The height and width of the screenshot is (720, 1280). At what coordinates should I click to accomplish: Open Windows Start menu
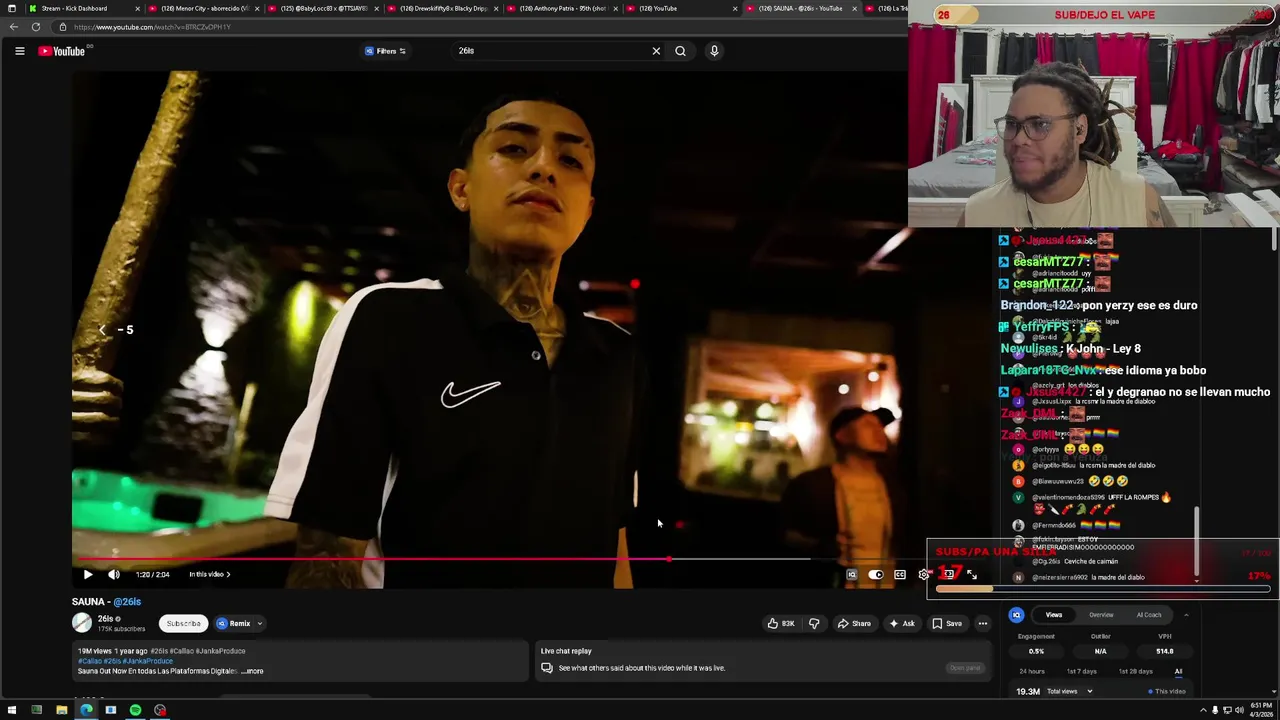(12, 710)
